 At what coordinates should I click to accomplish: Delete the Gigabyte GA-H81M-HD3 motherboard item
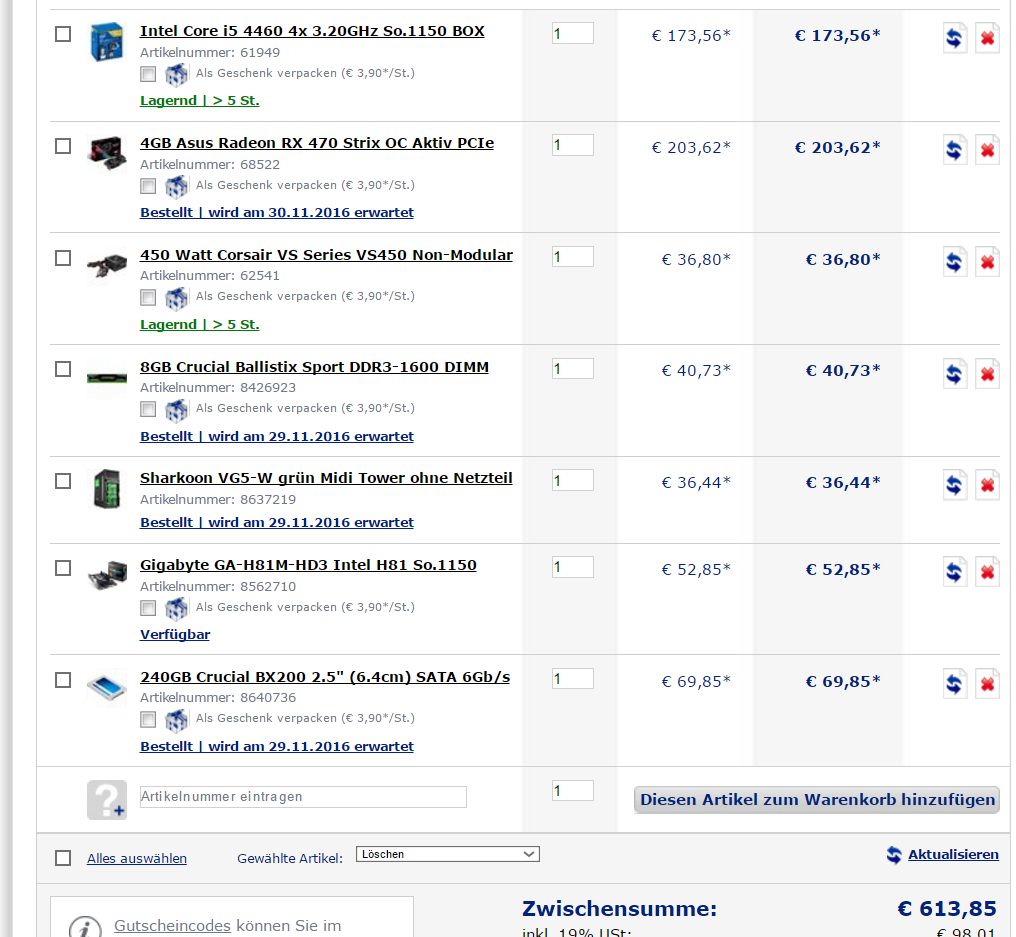coord(987,572)
